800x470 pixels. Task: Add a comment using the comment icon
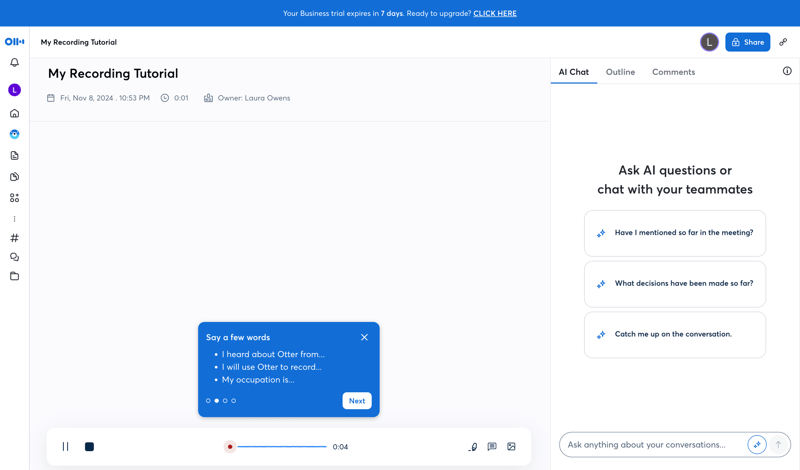(x=492, y=447)
